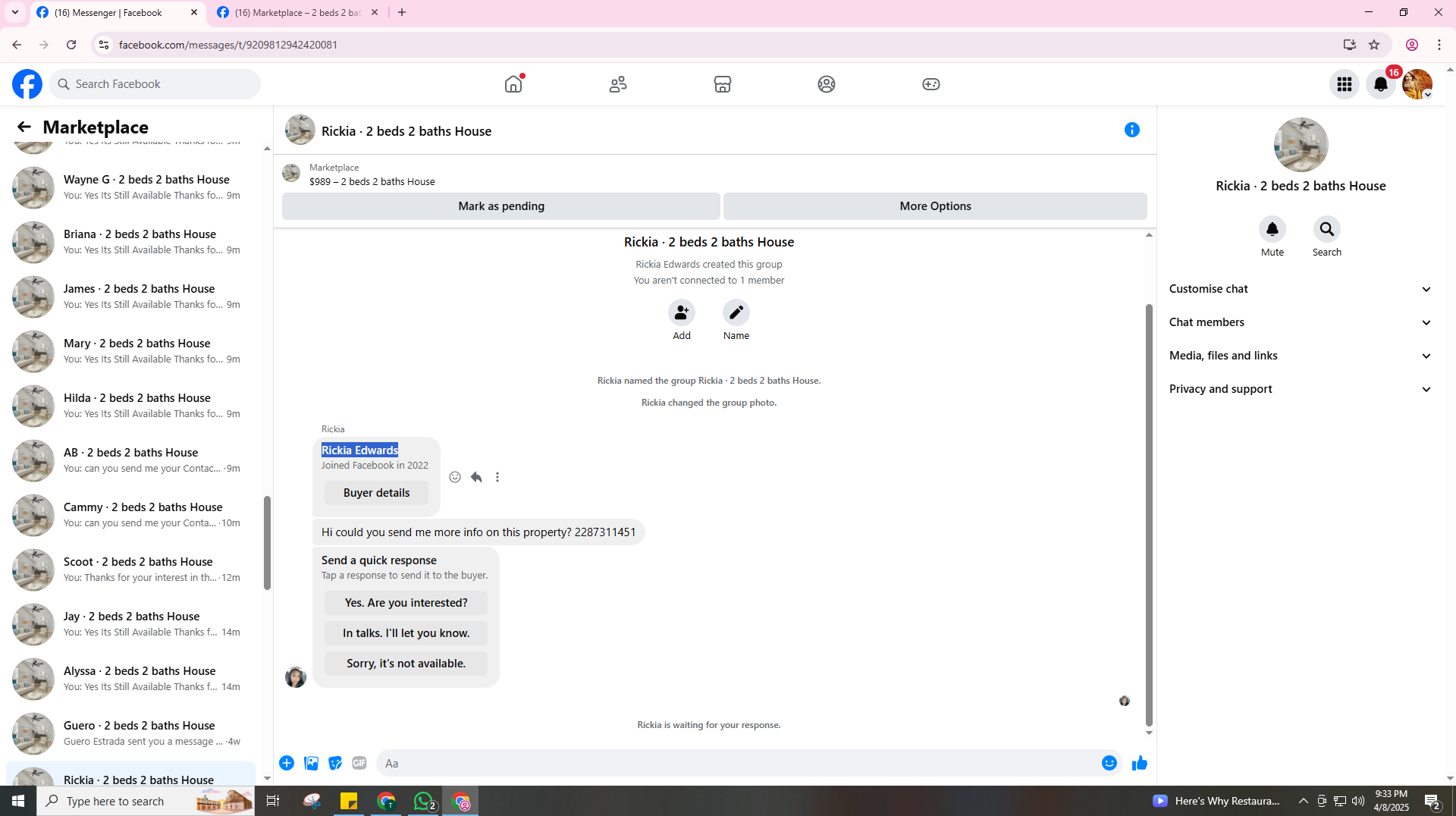Open the Facebook menu grid icon

coord(1345,84)
